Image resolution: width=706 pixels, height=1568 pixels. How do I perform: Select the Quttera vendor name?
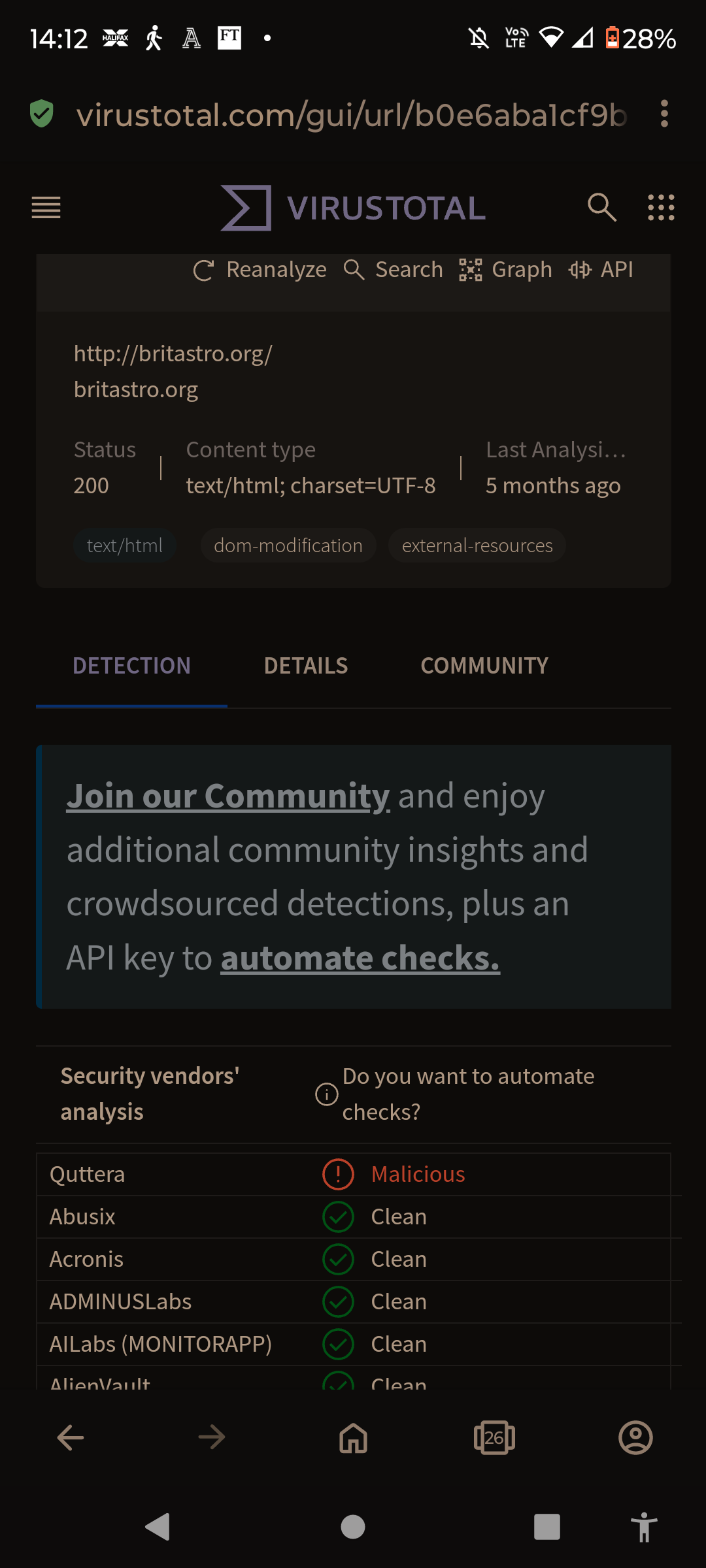[87, 1174]
